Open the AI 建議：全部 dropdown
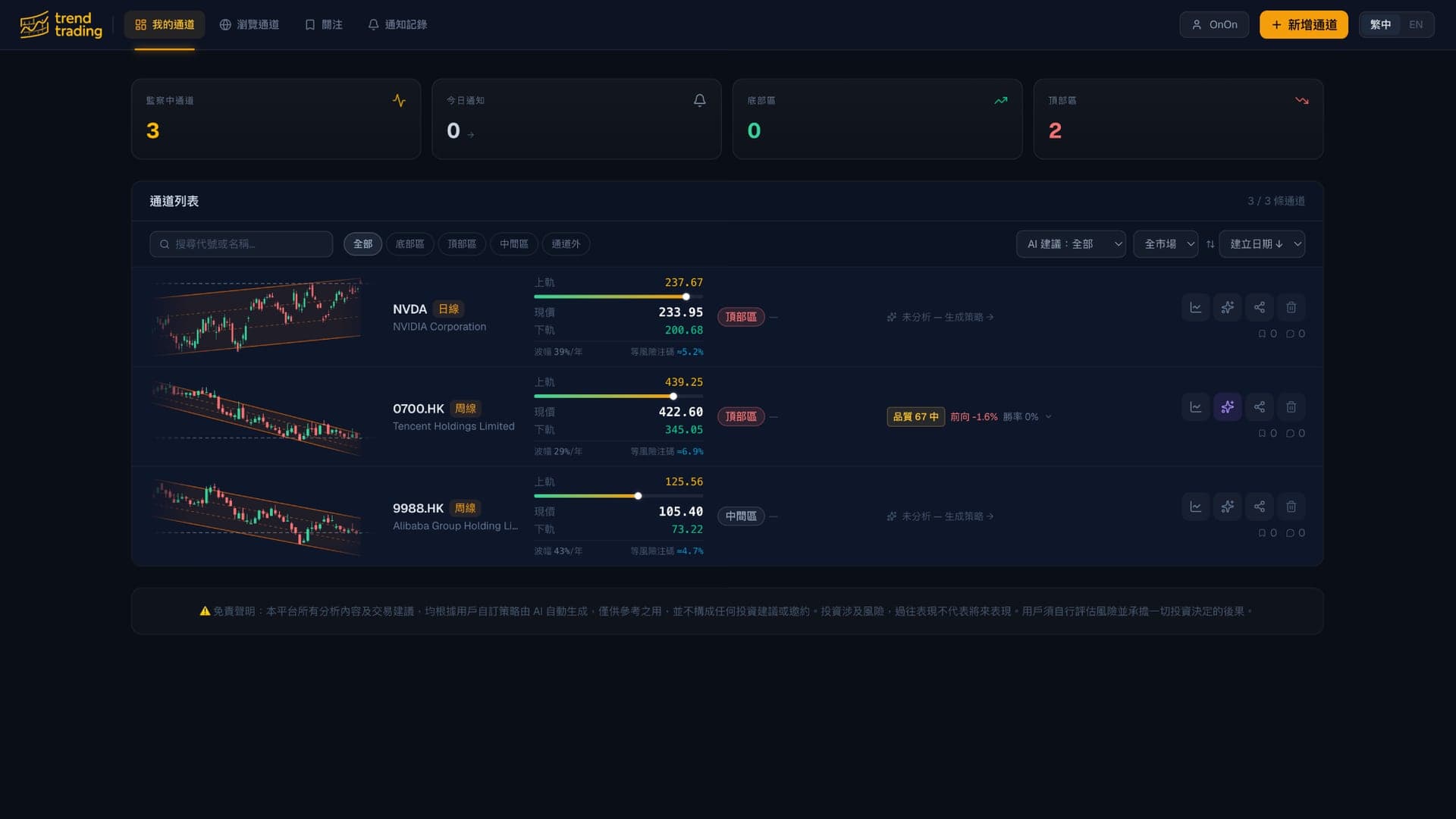Screen dimensions: 1456x819 (x=1071, y=244)
